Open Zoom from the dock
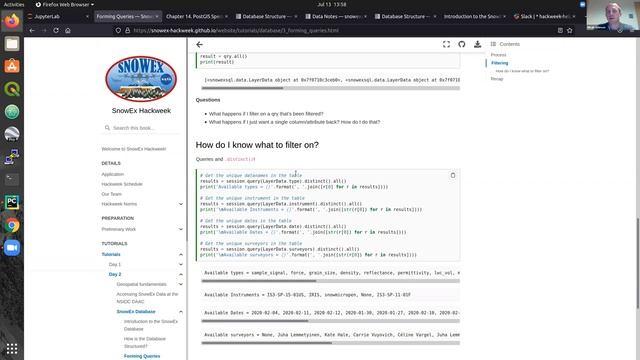Viewport: 640px width, 360px height. pyautogui.click(x=12, y=248)
